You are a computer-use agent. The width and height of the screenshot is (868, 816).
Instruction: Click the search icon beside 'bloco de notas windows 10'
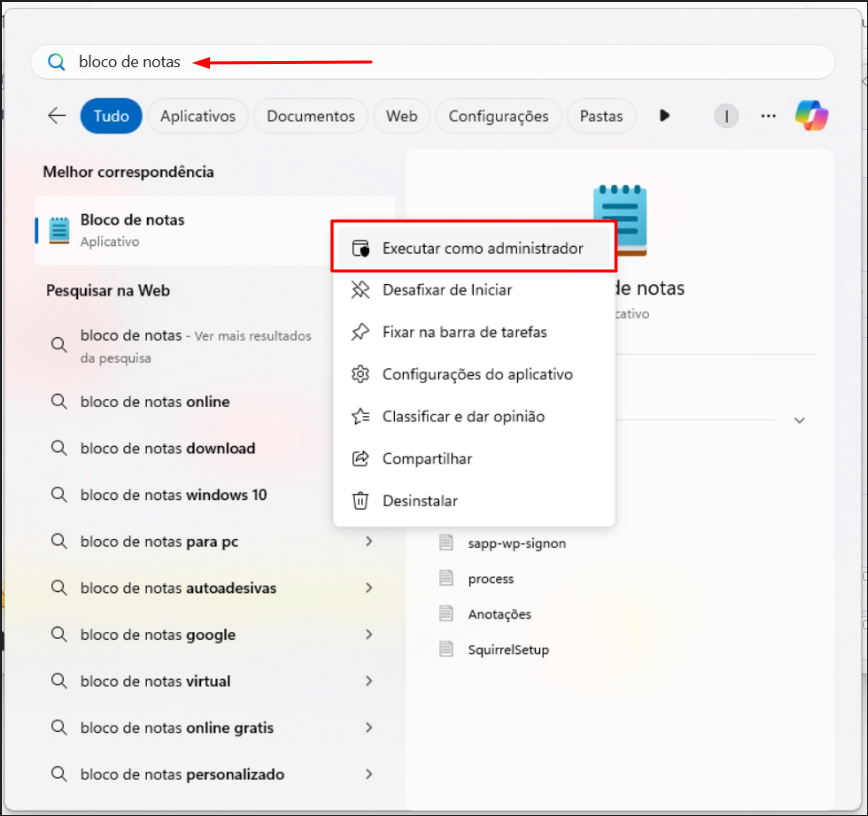[59, 494]
